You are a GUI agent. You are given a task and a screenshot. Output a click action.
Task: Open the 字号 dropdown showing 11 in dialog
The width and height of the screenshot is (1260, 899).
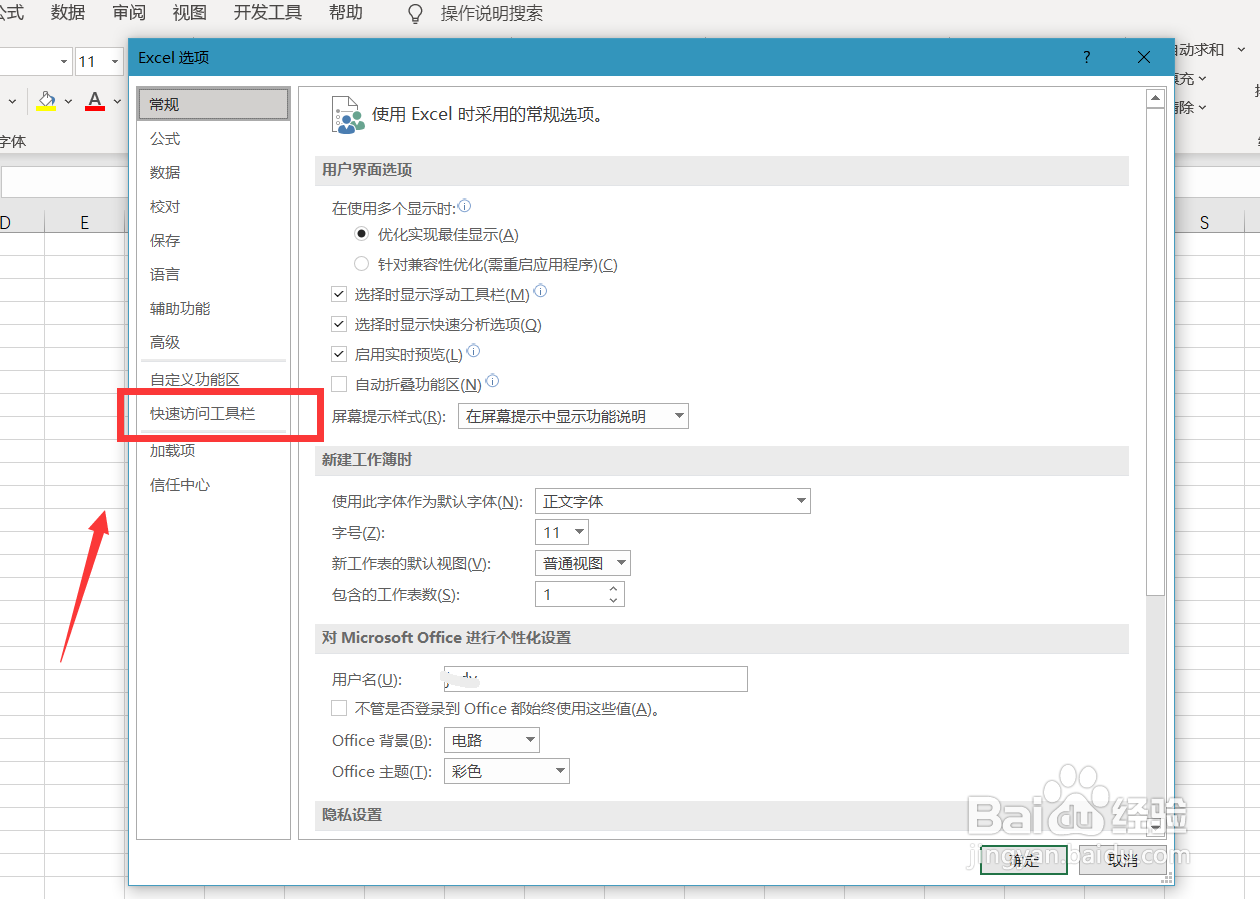562,532
